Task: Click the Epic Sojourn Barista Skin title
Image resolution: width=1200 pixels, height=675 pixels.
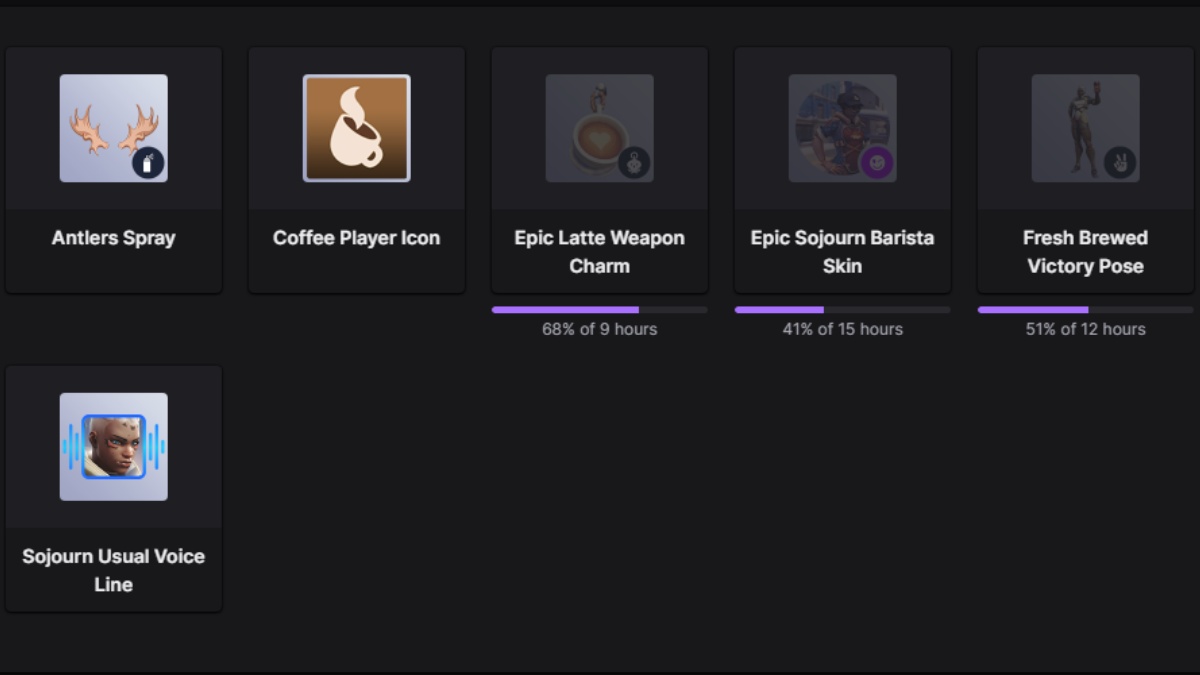Action: 842,251
